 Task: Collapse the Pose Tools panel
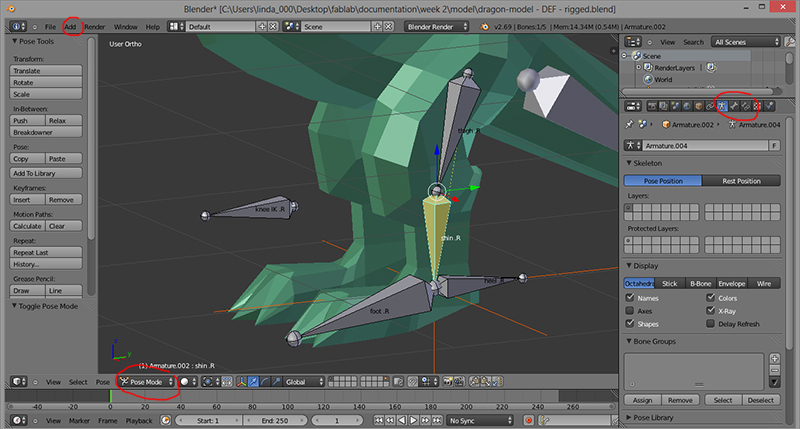(14, 41)
